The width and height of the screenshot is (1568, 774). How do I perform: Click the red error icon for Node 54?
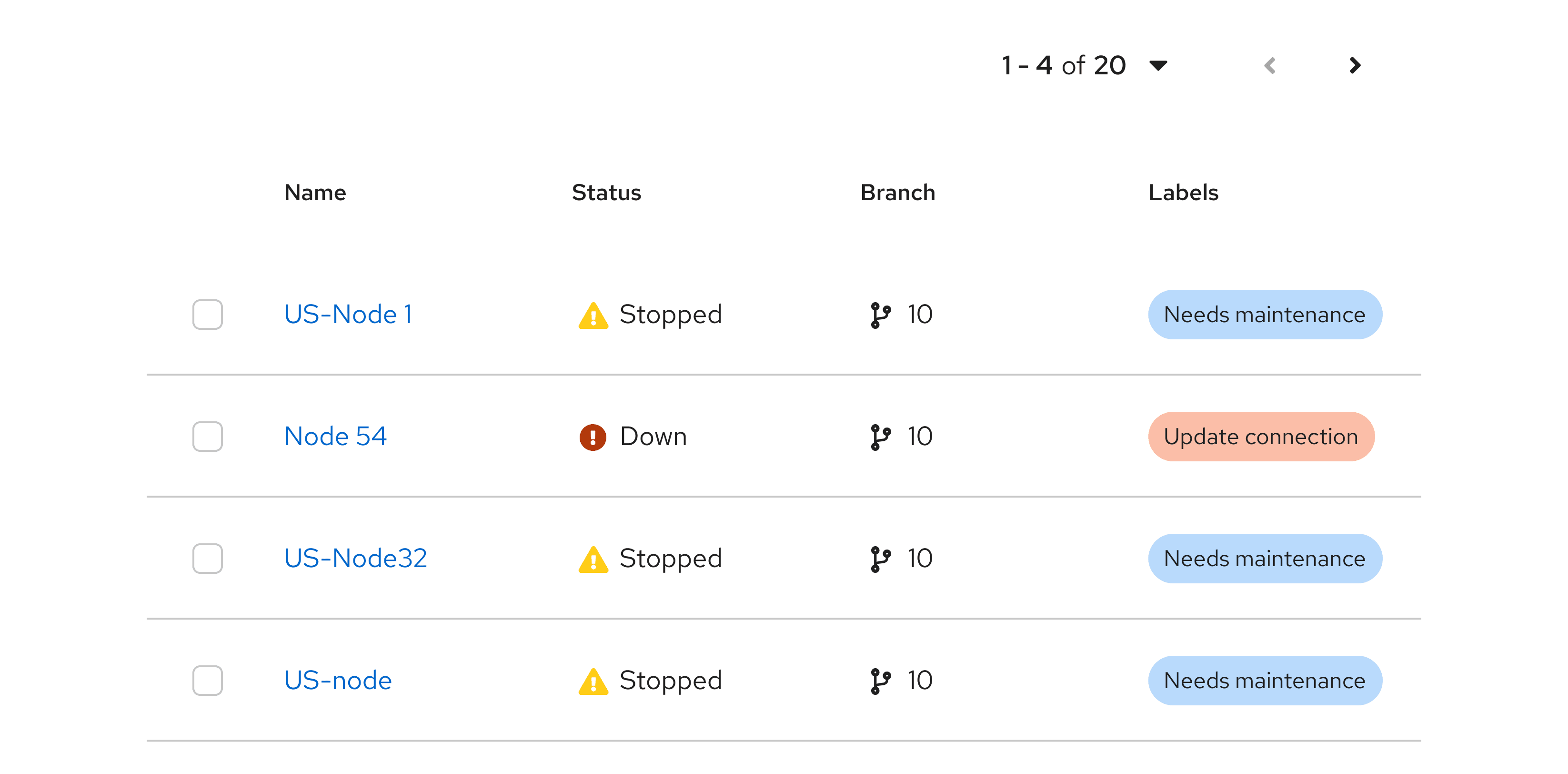592,437
